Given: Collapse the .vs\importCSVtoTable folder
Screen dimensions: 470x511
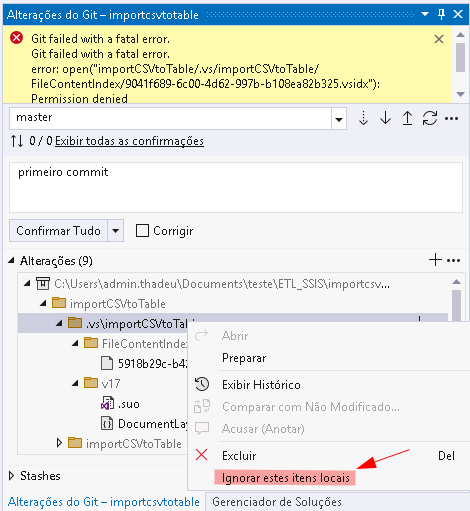Looking at the screenshot, I should 59,323.
